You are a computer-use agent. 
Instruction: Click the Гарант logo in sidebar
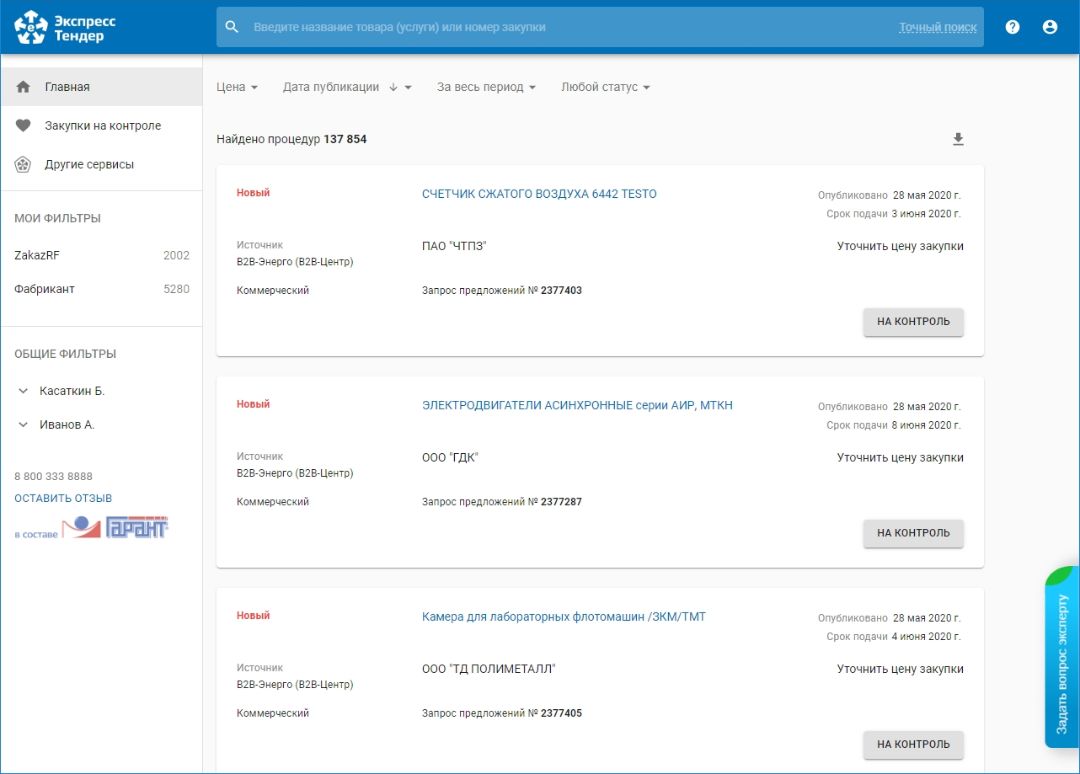coord(115,527)
